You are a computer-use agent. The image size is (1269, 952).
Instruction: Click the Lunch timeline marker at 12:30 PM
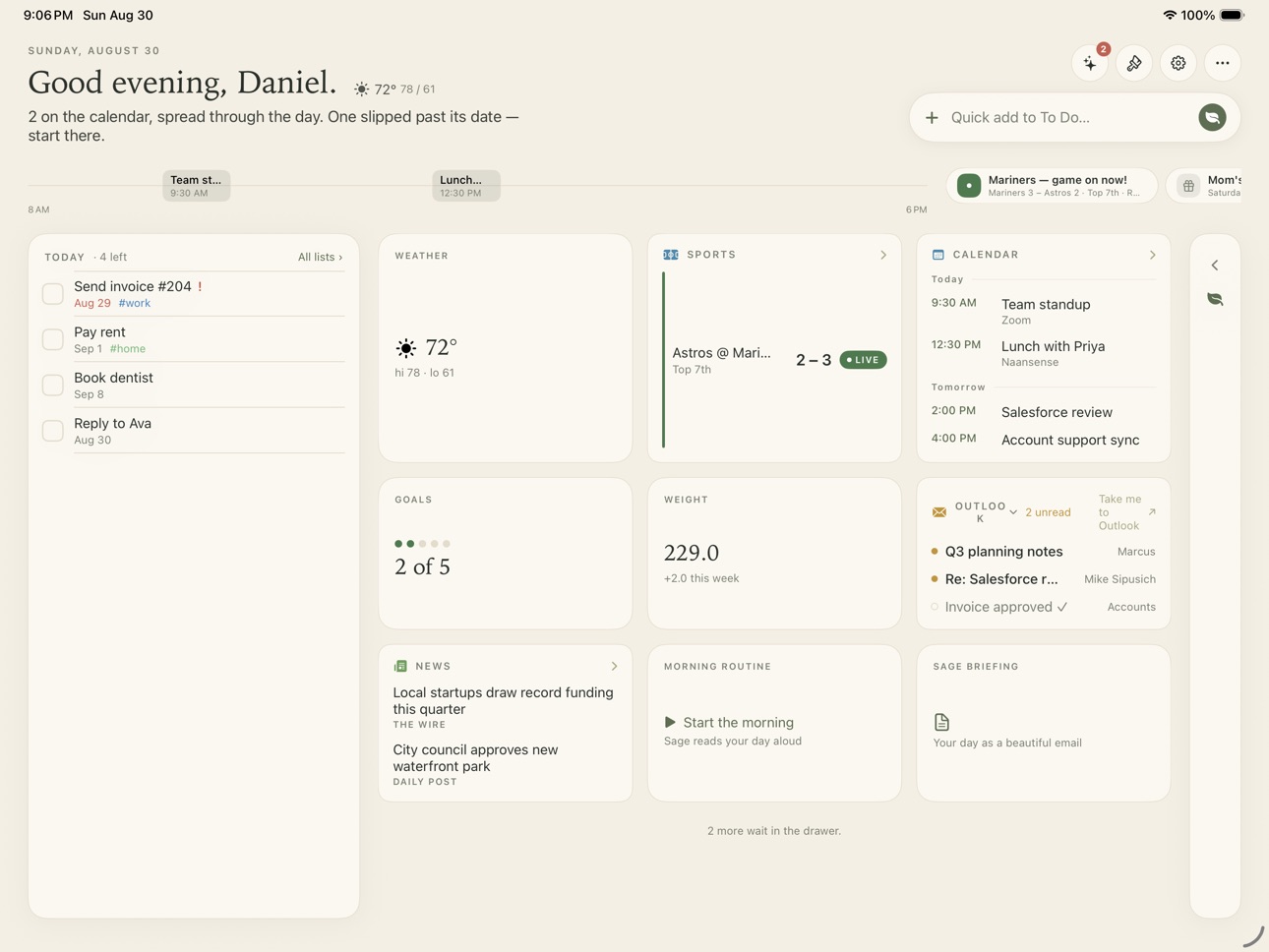coord(466,186)
